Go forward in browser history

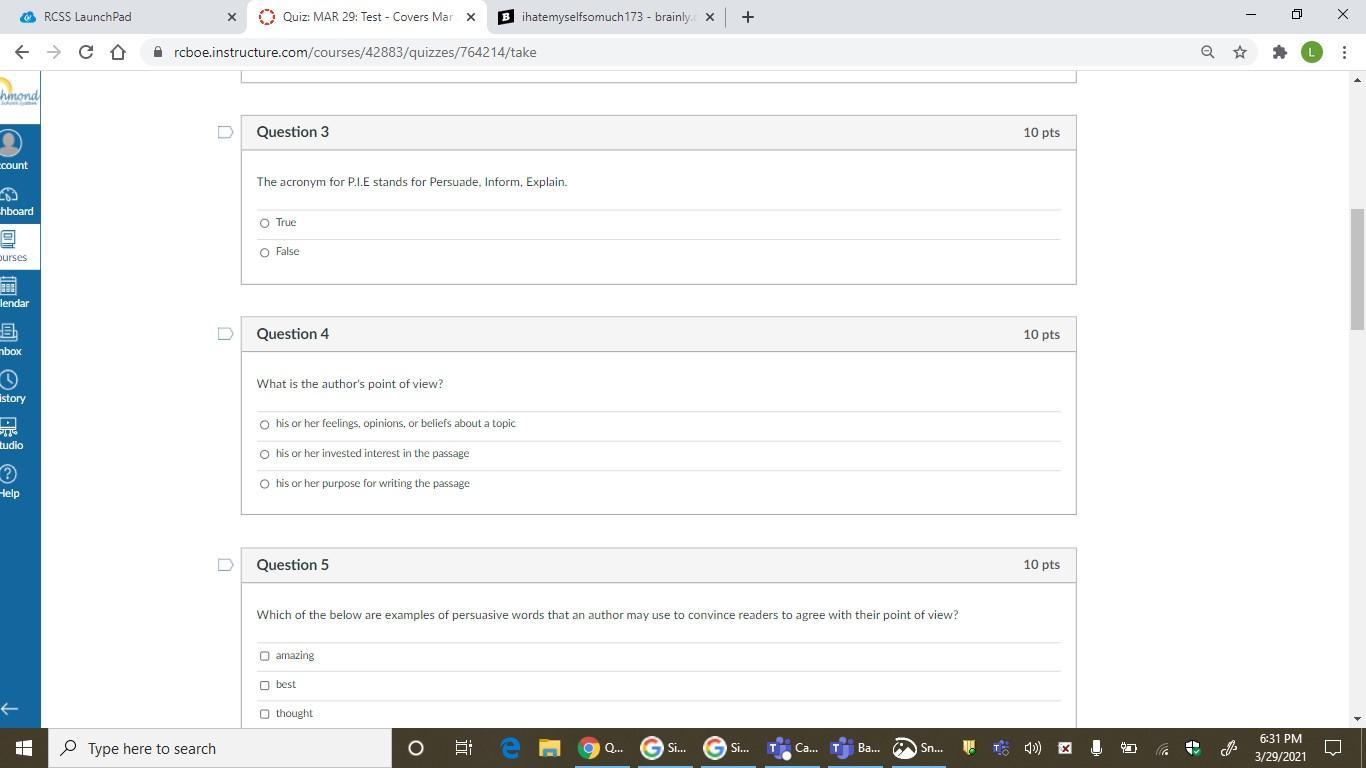pos(54,52)
